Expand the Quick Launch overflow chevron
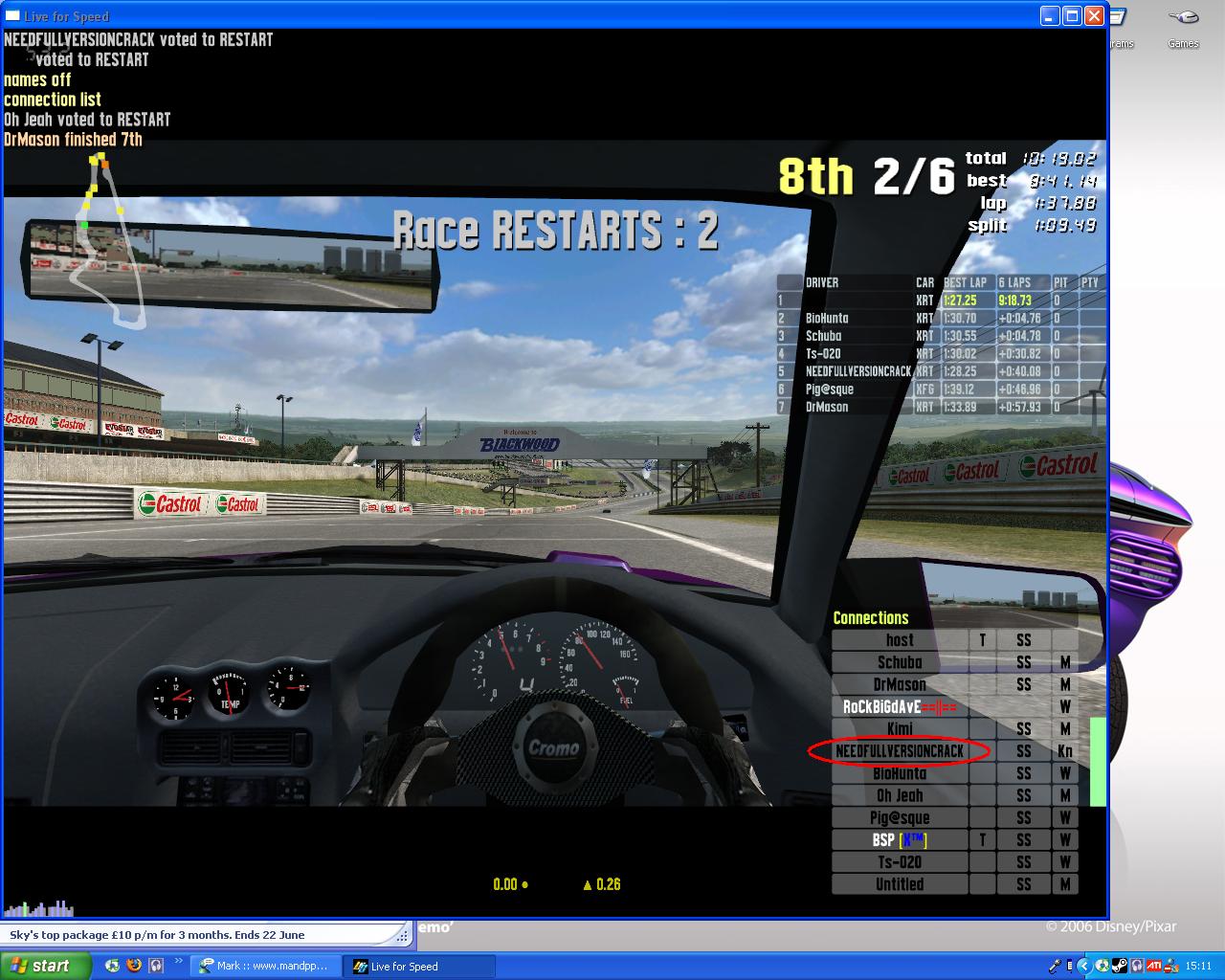 click(x=178, y=962)
